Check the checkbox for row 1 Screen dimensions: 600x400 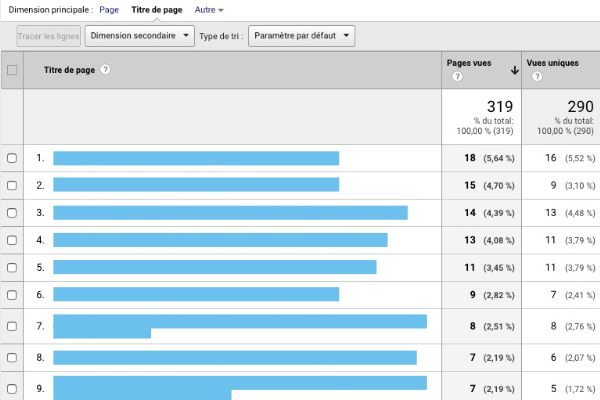[12, 158]
